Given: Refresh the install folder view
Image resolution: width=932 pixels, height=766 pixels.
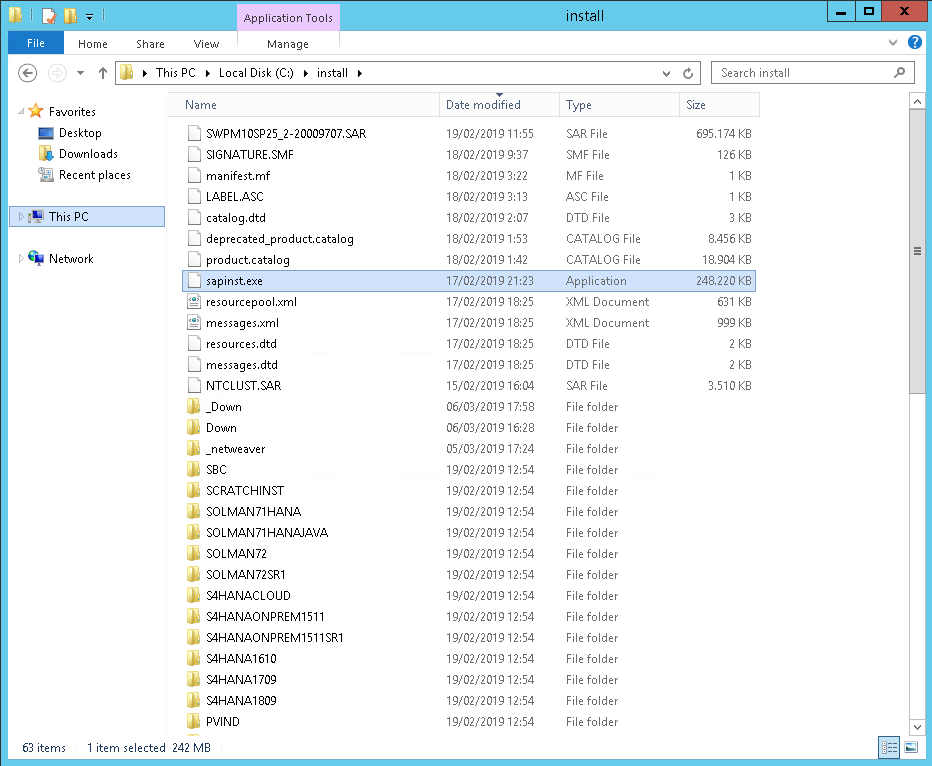Looking at the screenshot, I should point(688,73).
